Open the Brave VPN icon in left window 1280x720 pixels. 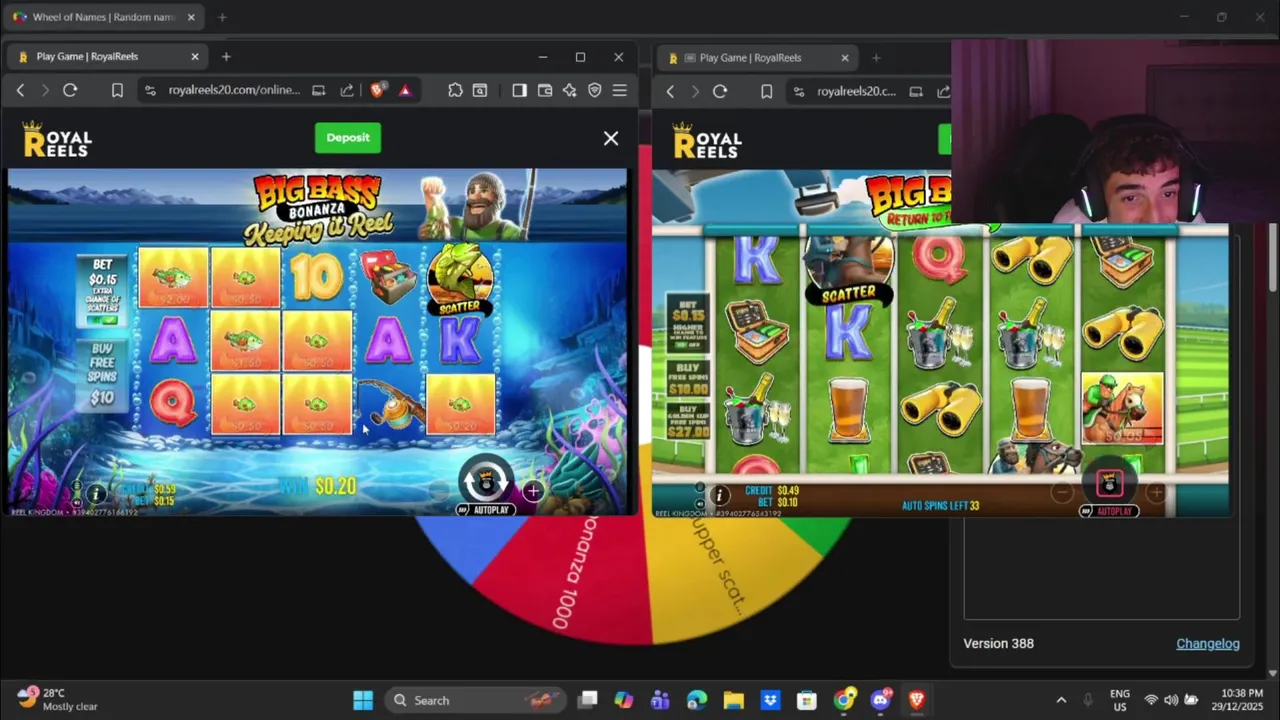(595, 90)
